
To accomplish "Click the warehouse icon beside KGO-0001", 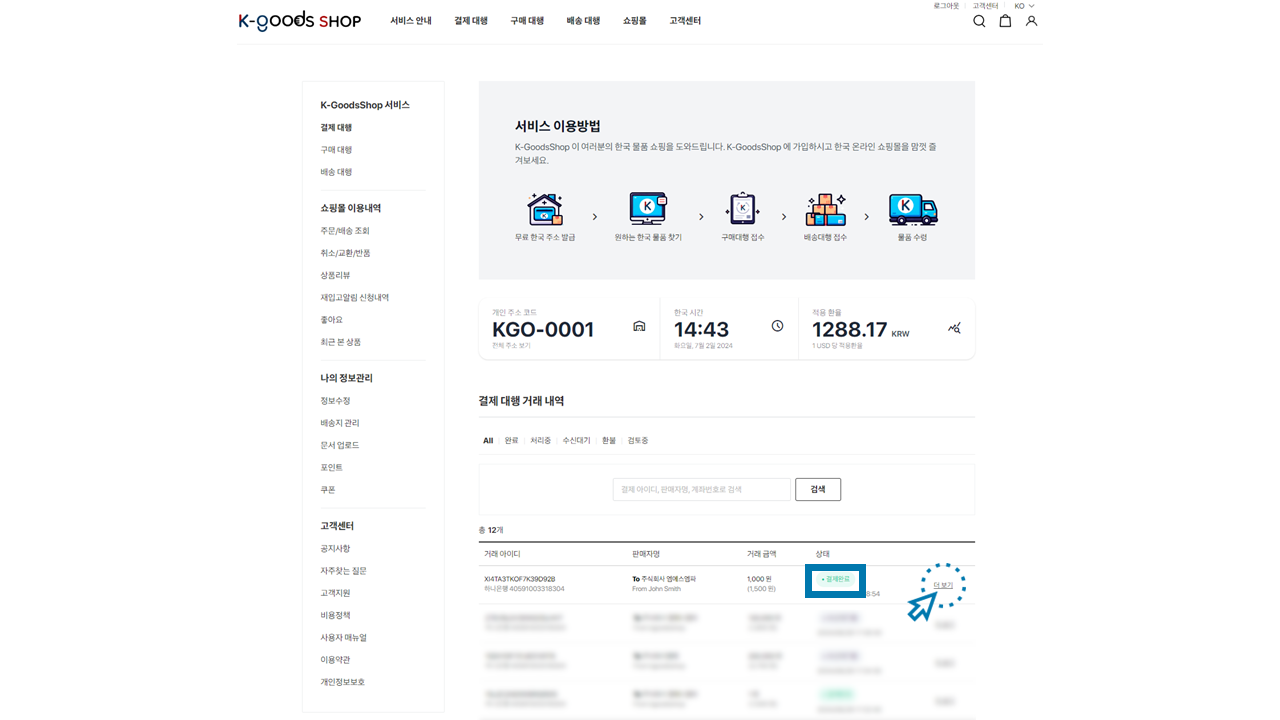I will point(639,327).
